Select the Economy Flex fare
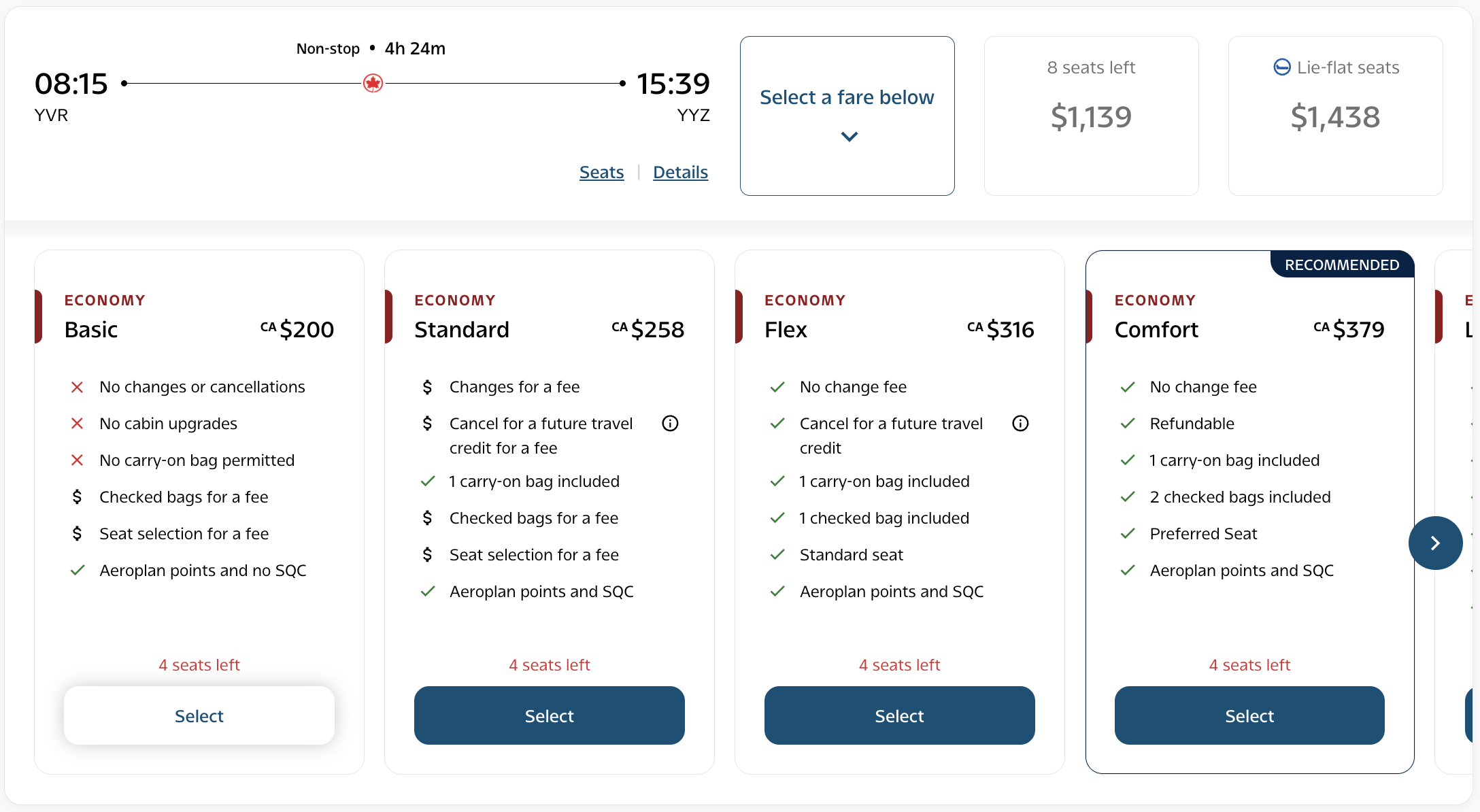Screen dimensions: 1480x812 899,715
